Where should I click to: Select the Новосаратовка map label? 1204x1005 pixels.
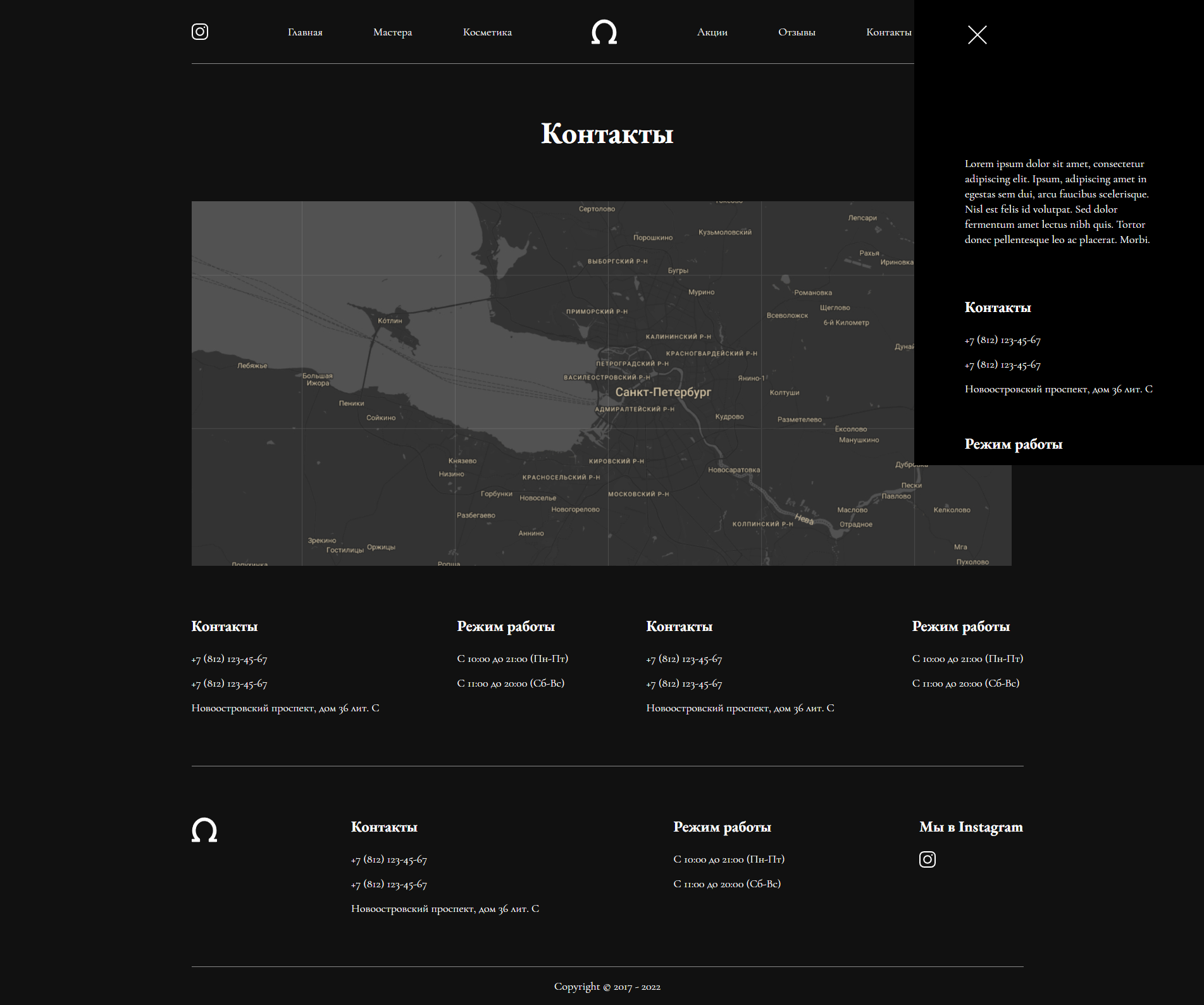[734, 470]
